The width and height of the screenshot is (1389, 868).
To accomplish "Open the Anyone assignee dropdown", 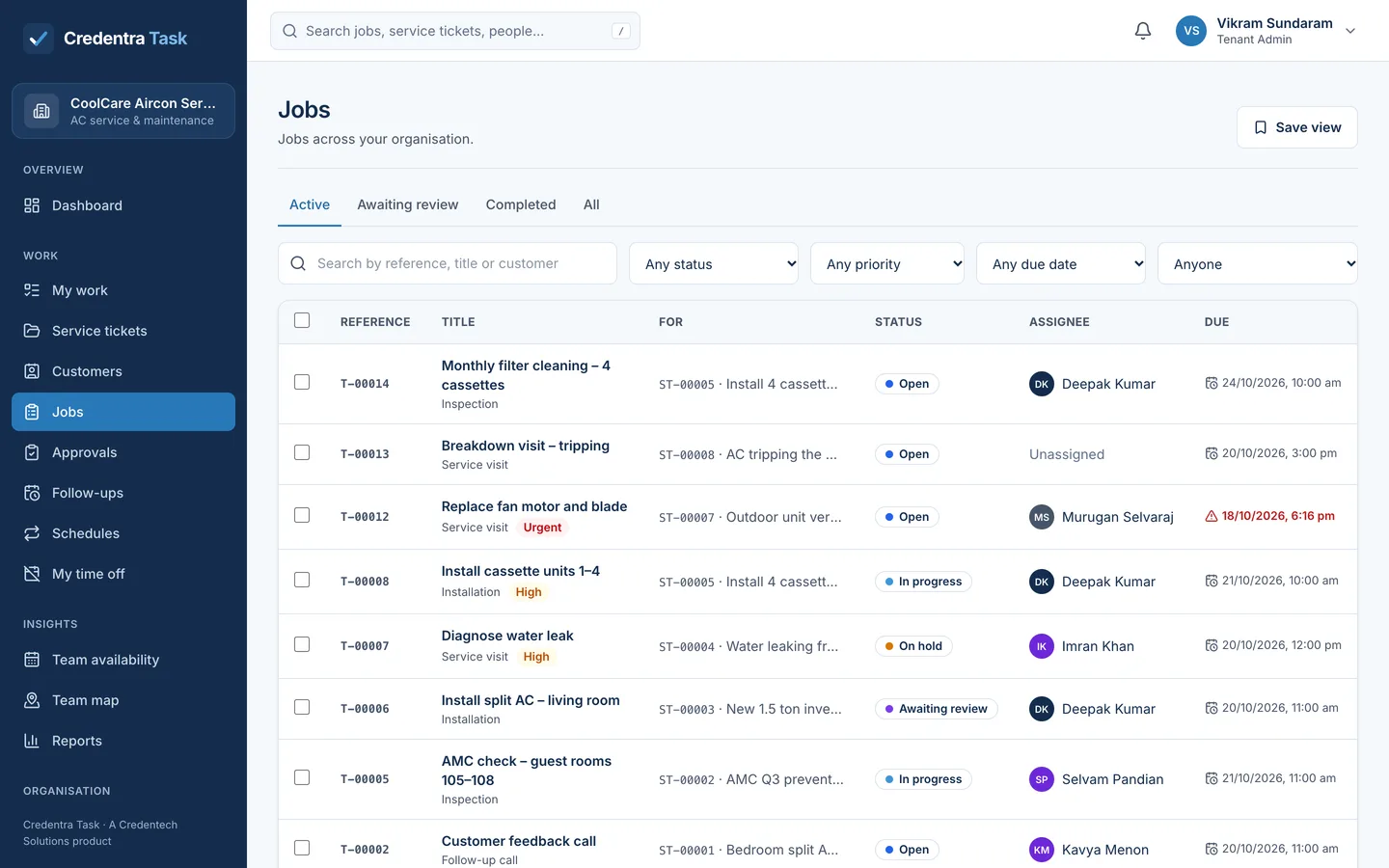I will [x=1258, y=263].
